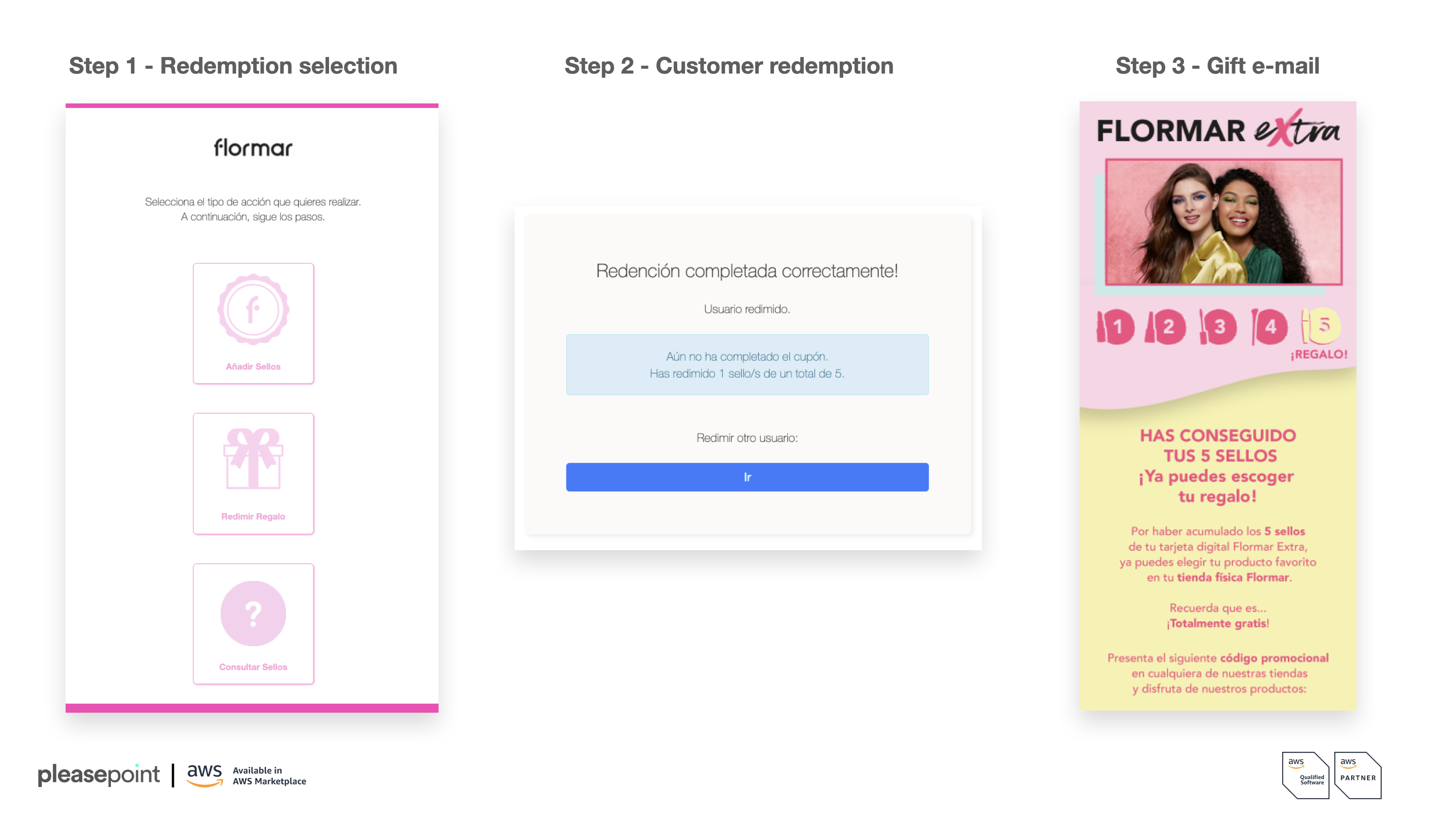Click the Añadir Sellos stamp icon
The height and width of the screenshot is (817, 1456).
253,309
